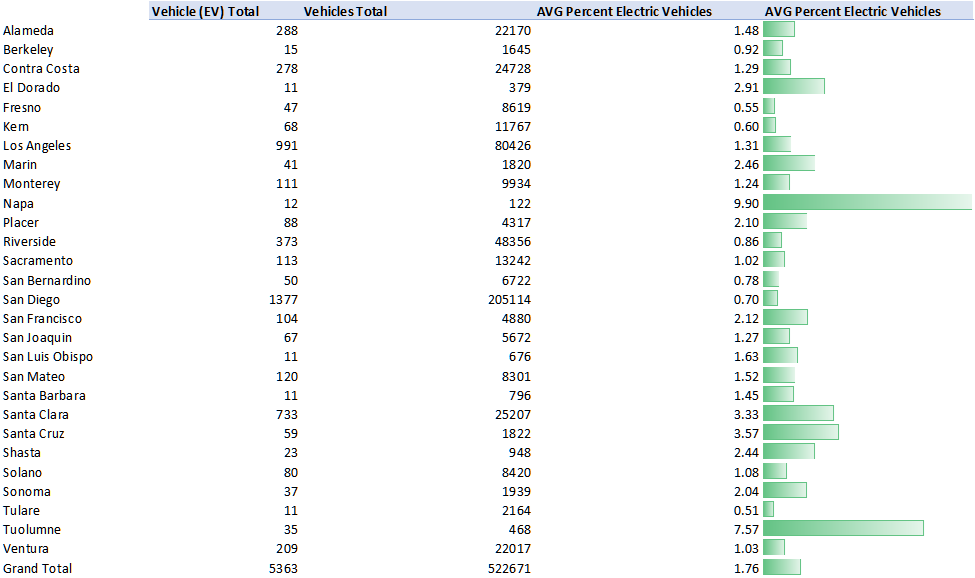Click the header above the green data bars
The image size is (975, 578).
(x=852, y=11)
